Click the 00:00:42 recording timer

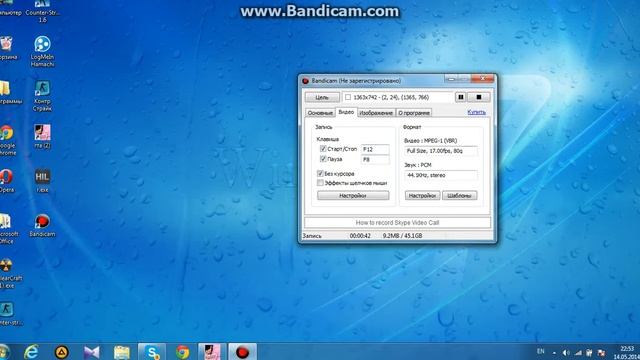point(360,236)
